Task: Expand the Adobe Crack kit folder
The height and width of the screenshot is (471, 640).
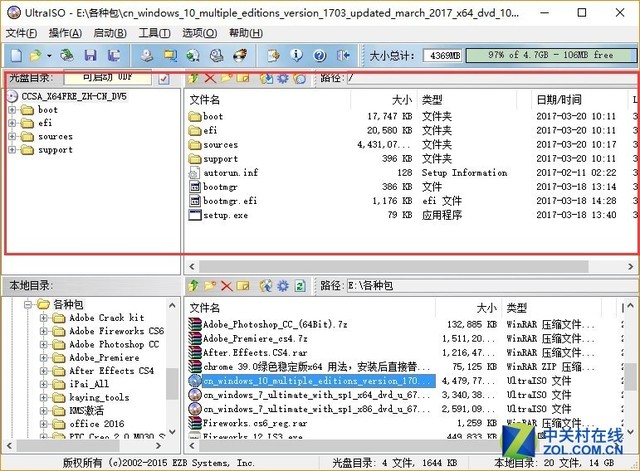Action: coord(43,318)
